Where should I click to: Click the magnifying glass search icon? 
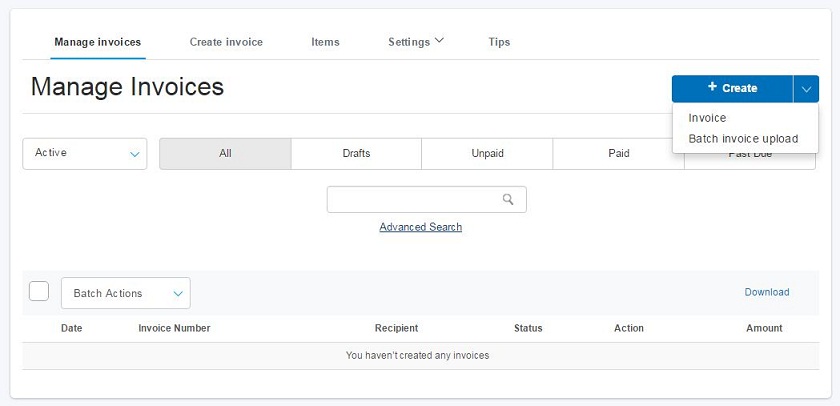click(508, 199)
